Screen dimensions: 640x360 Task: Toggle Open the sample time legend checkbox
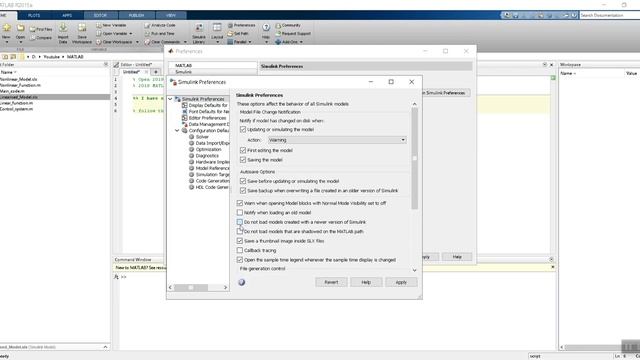tap(240, 260)
